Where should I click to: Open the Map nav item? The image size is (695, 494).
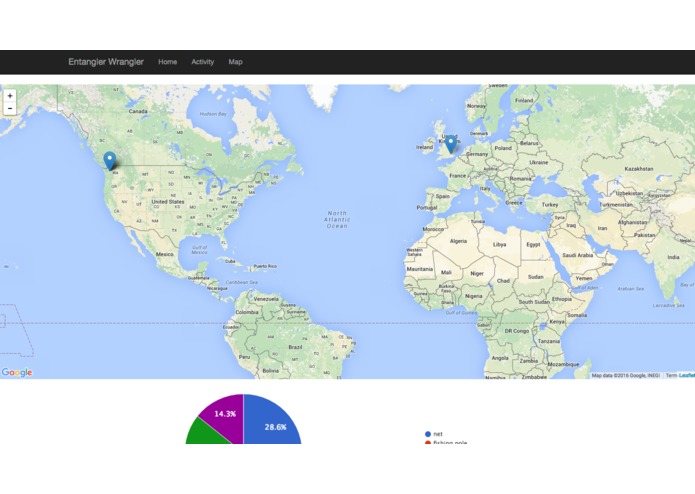tap(235, 62)
